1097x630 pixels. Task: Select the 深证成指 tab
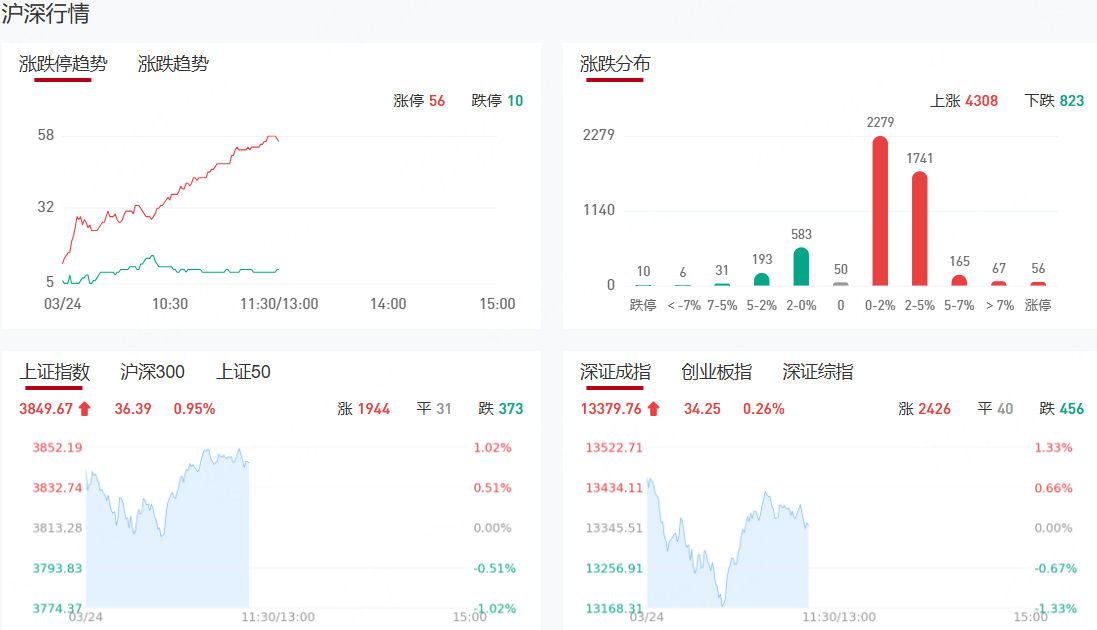click(615, 372)
